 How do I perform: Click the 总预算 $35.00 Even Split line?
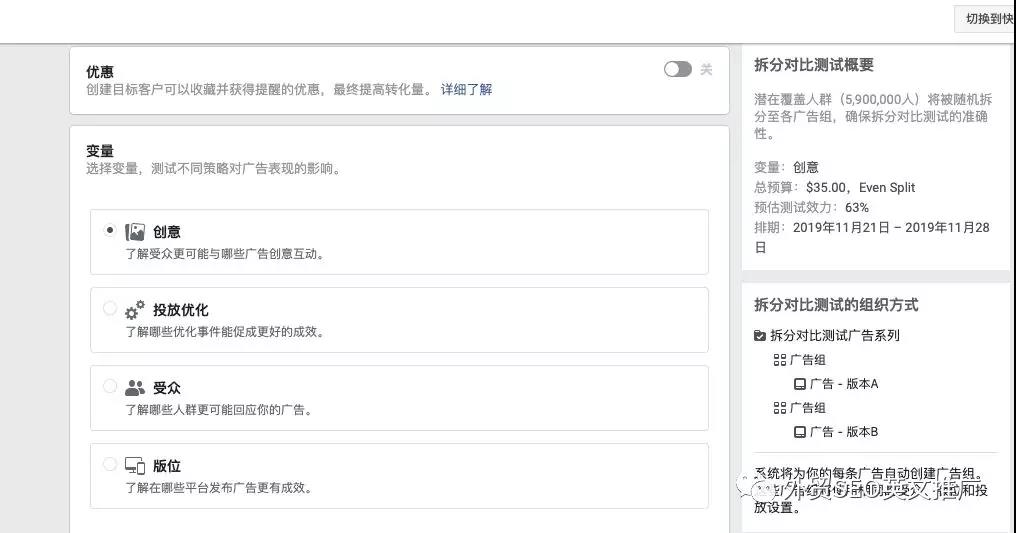click(835, 188)
